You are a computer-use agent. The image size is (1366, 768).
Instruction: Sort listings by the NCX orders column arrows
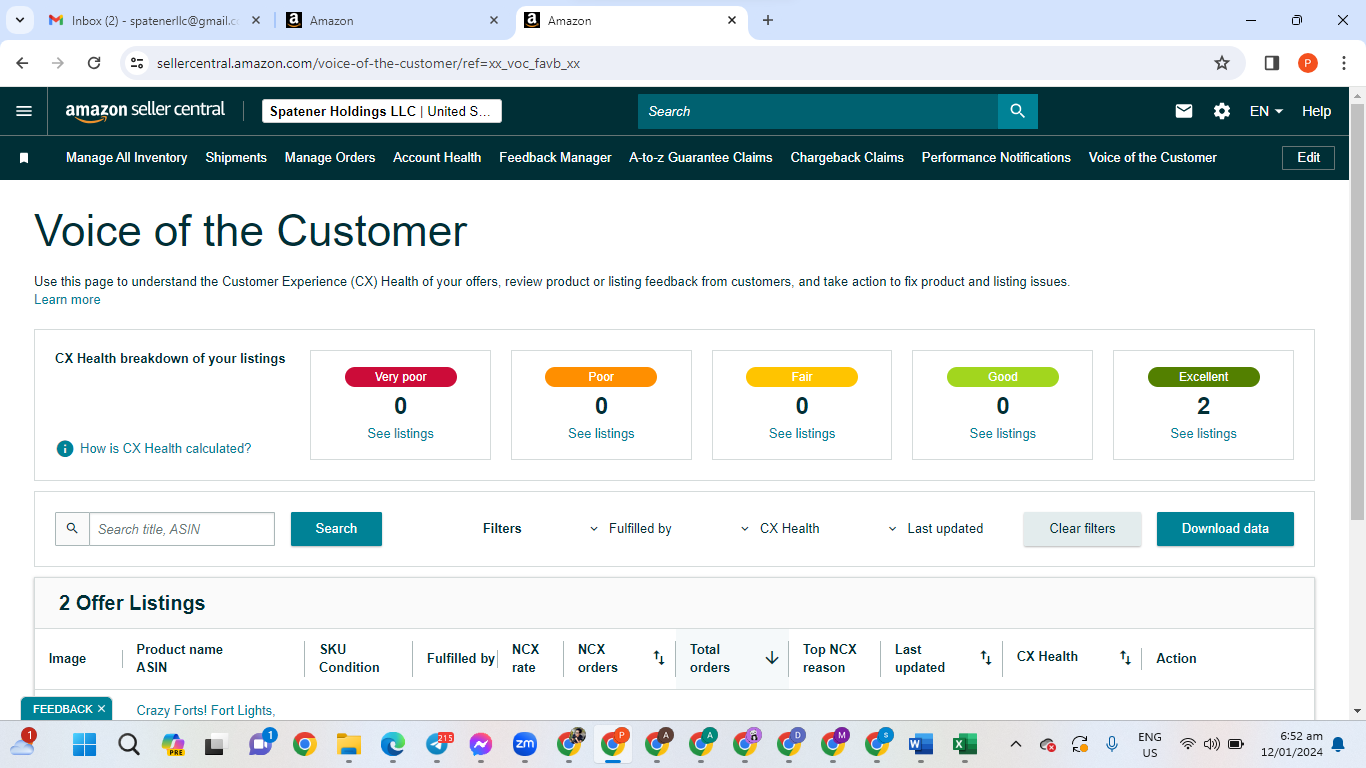[x=659, y=658]
